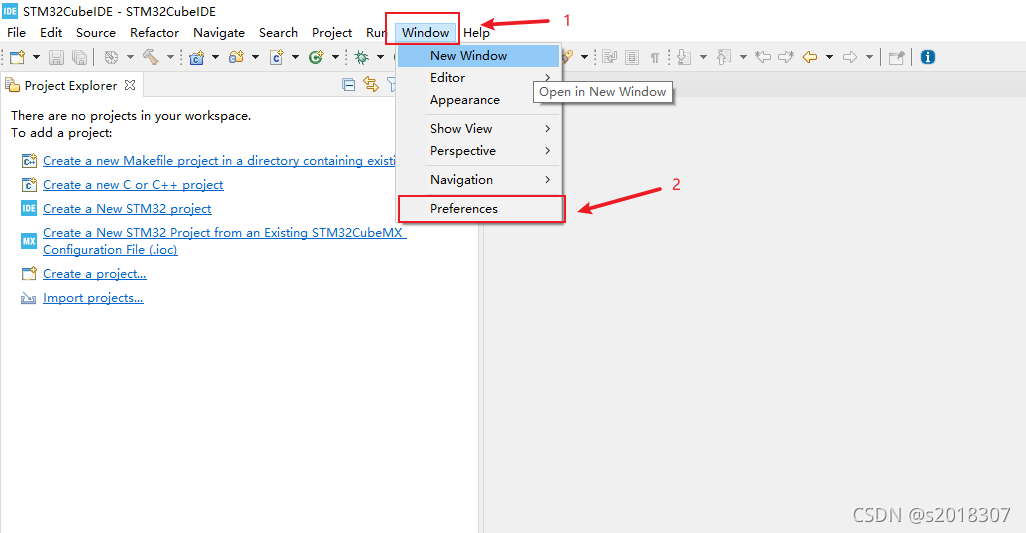The width and height of the screenshot is (1026, 533).
Task: Open the hammer Build dropdown arrow
Action: [170, 58]
